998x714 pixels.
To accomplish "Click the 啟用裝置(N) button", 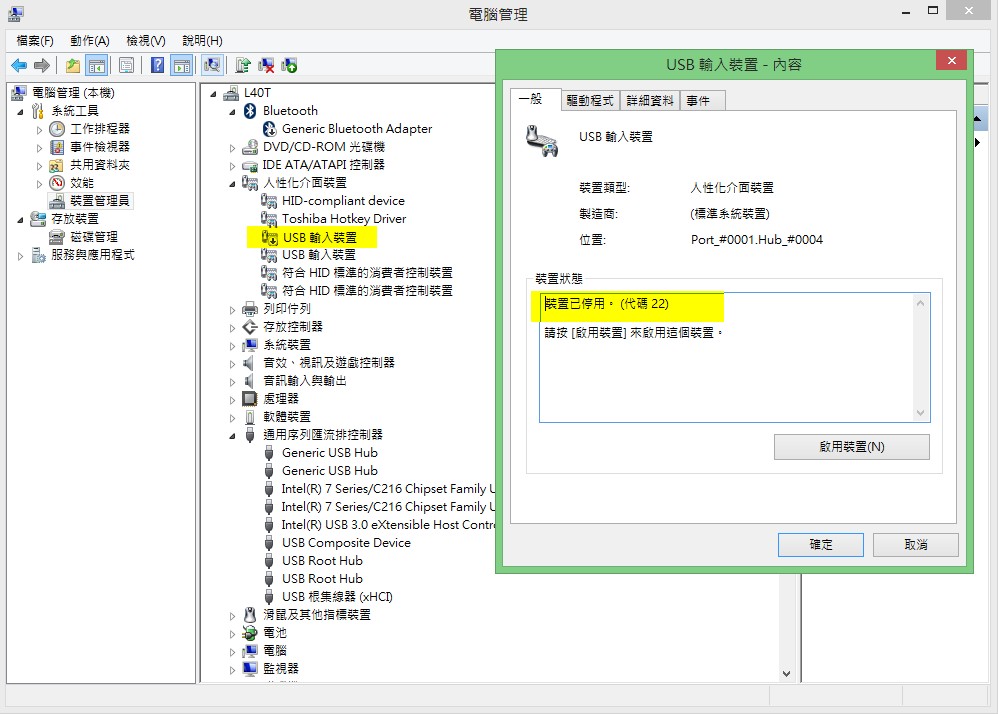I will coord(851,447).
